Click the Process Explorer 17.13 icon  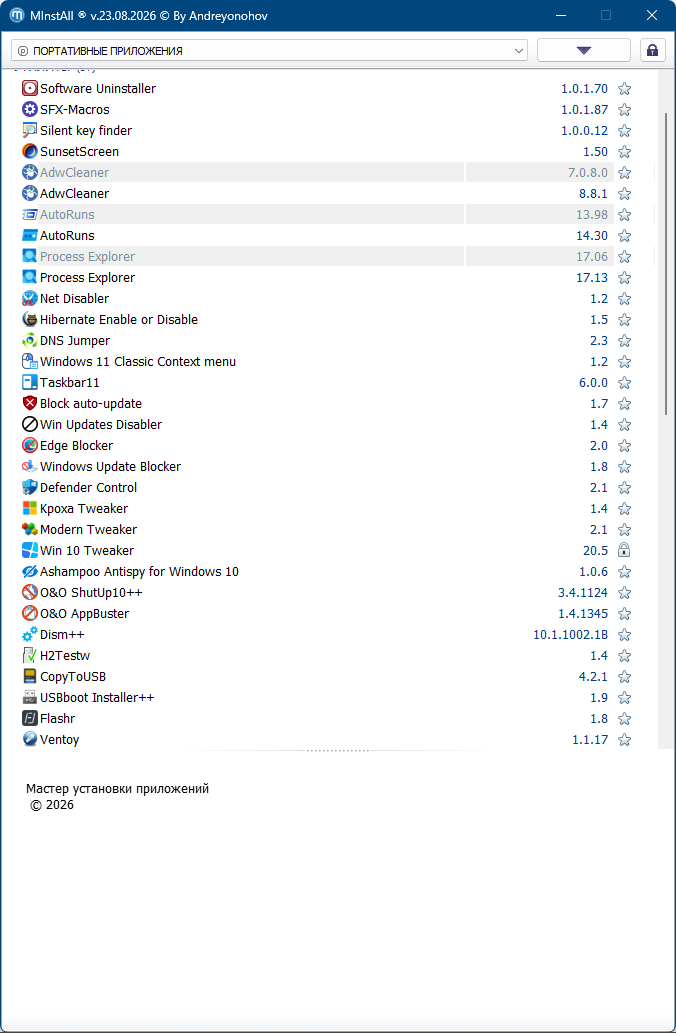30,277
